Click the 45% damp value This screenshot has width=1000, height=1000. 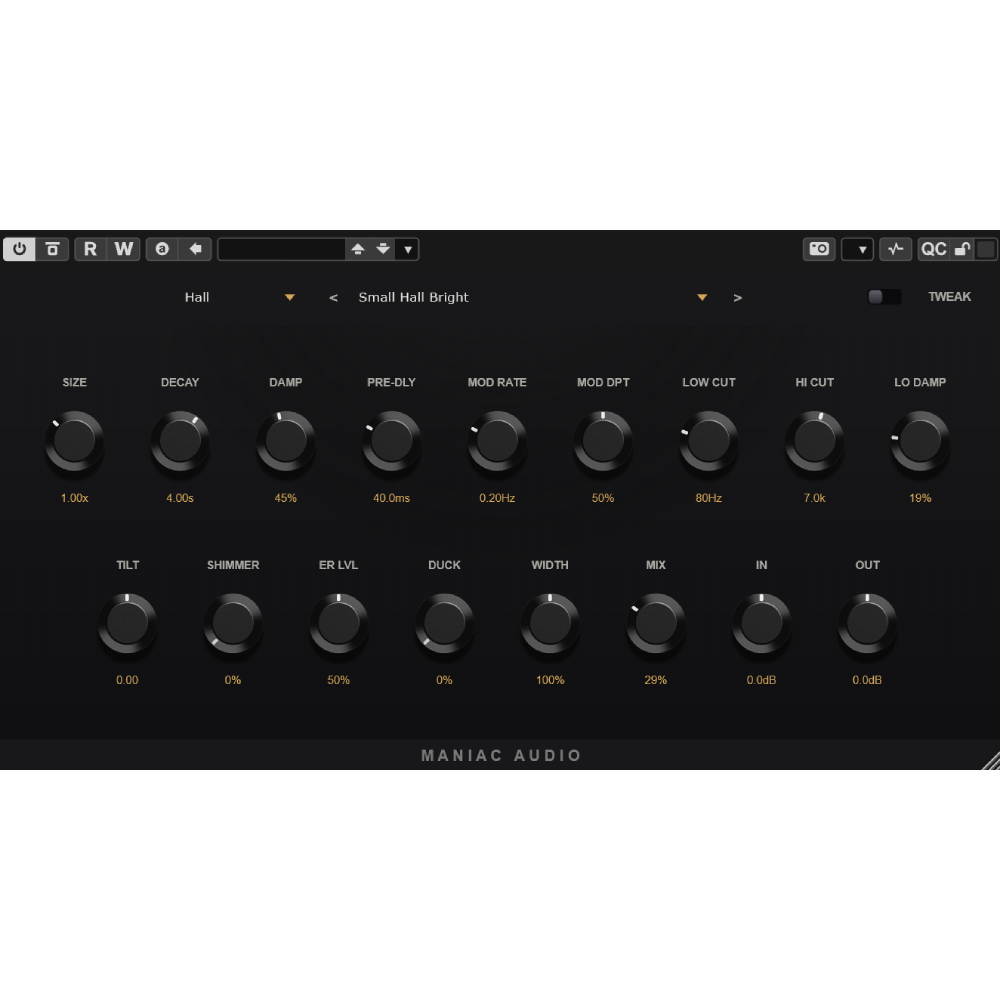point(286,498)
